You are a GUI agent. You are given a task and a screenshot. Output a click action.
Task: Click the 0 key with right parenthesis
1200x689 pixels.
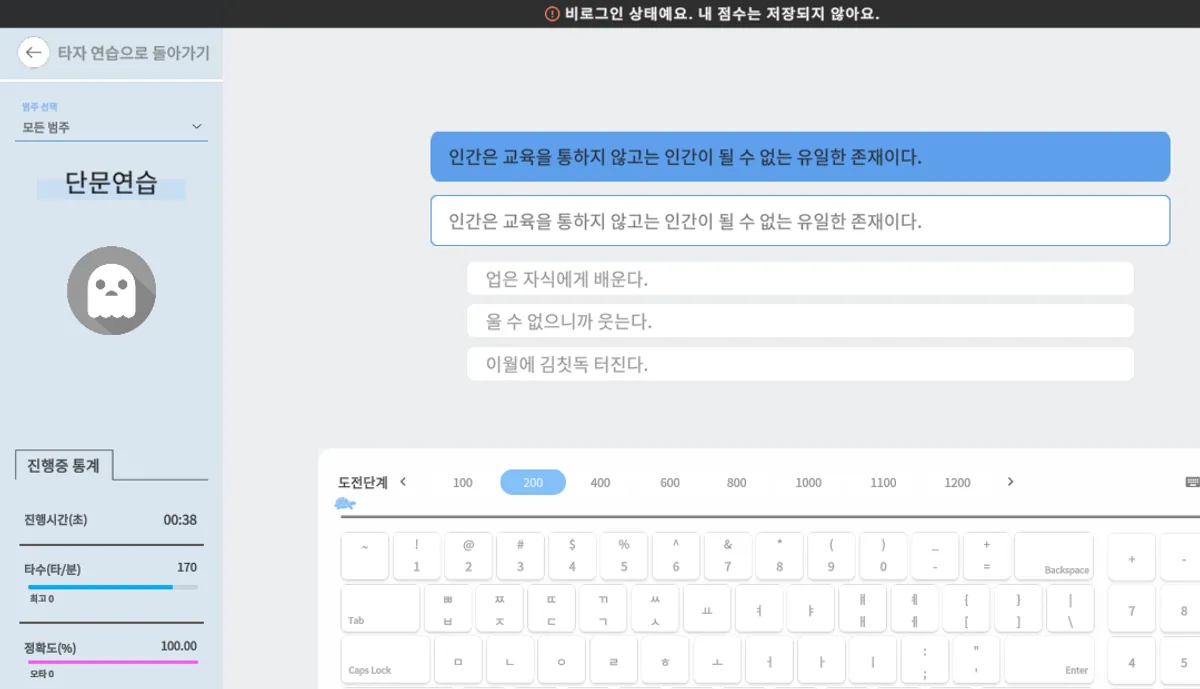tap(883, 556)
